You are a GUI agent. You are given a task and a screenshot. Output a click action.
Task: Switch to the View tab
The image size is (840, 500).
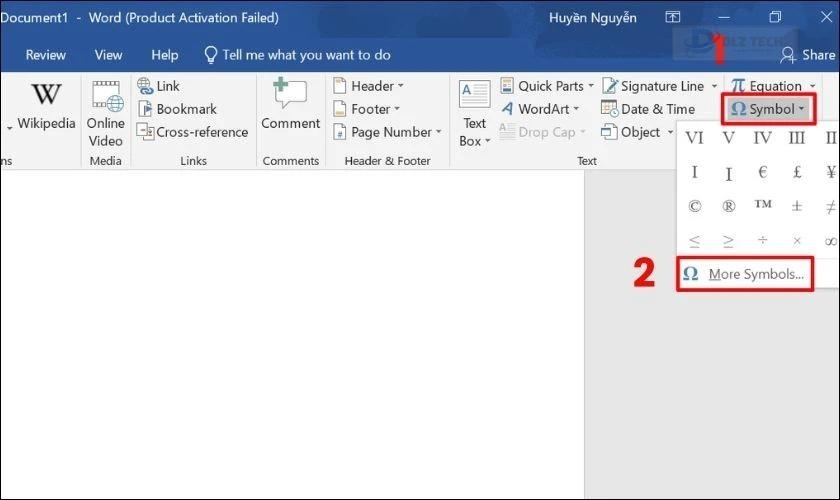coord(108,55)
